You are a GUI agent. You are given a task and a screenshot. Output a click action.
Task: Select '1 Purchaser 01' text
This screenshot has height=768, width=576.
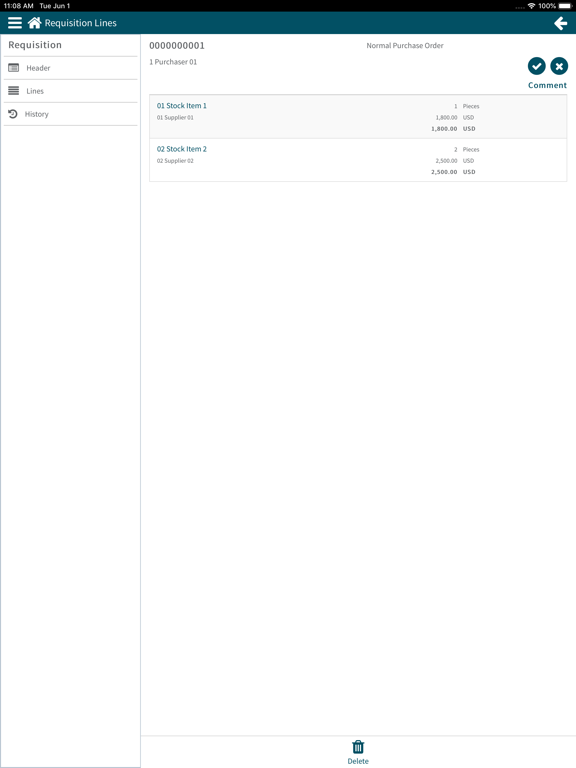pyautogui.click(x=173, y=62)
